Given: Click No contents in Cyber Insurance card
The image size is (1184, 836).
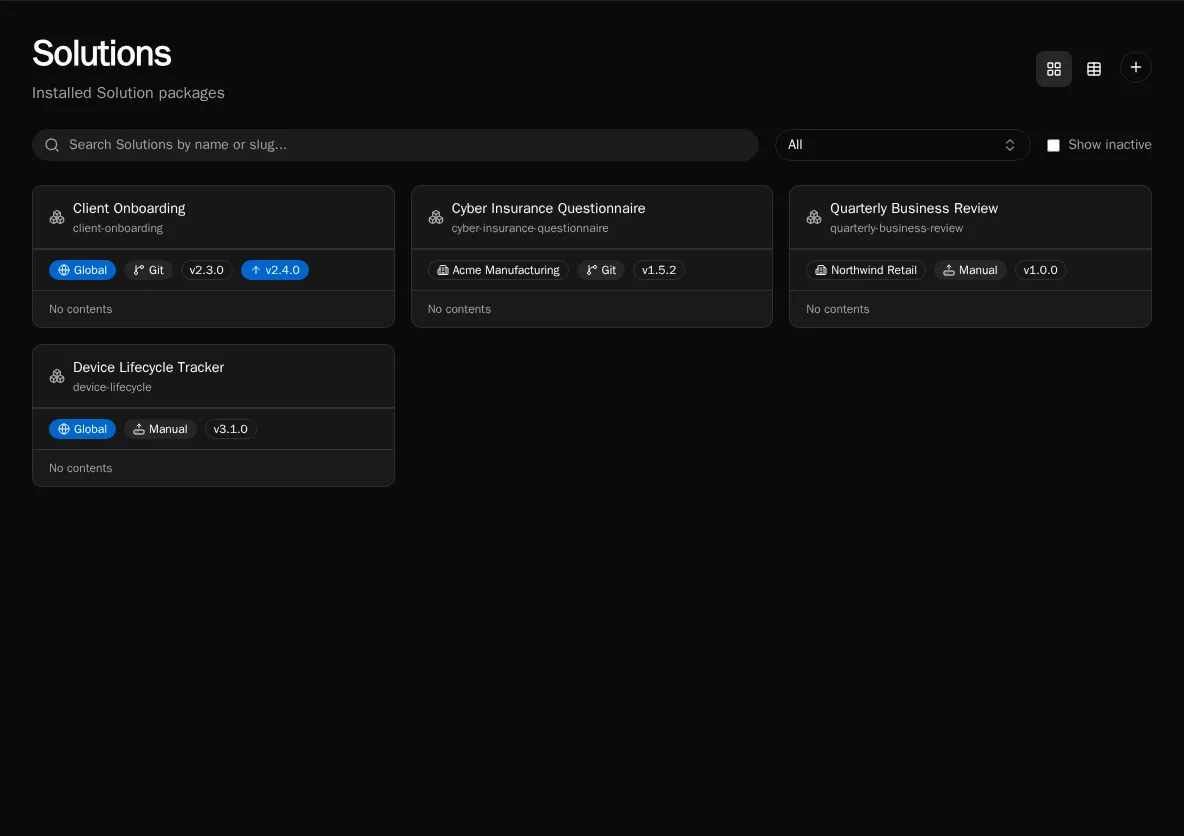Looking at the screenshot, I should [459, 309].
